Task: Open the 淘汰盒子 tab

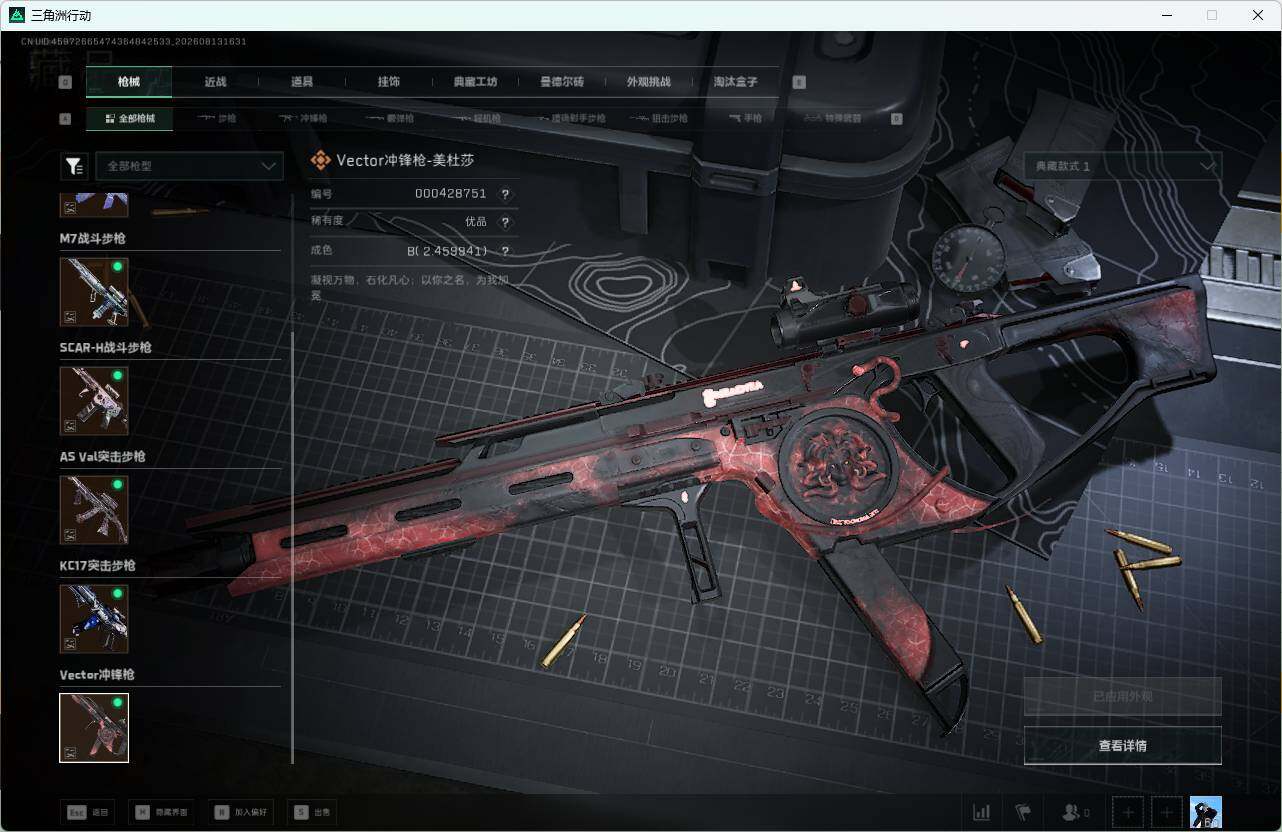Action: pyautogui.click(x=735, y=82)
